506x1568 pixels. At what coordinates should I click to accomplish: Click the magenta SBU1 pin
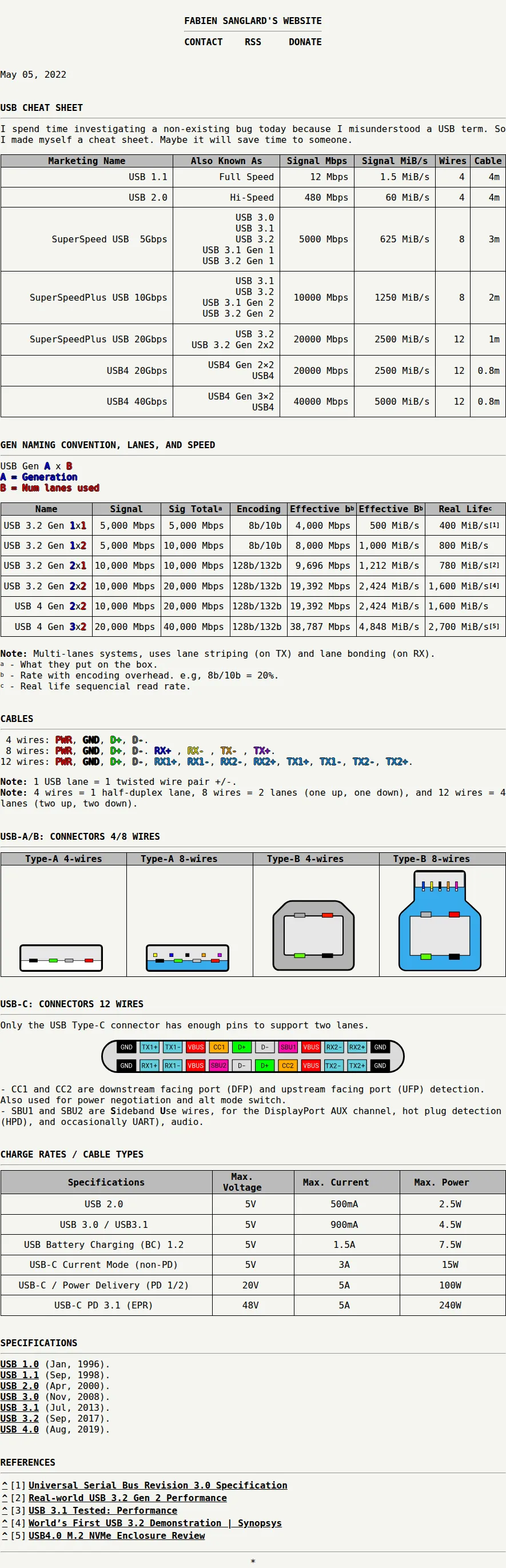[x=288, y=1047]
